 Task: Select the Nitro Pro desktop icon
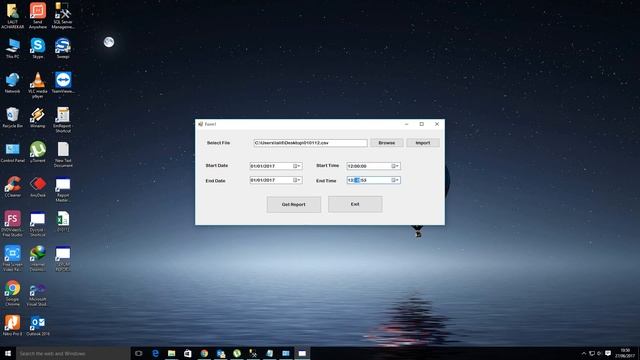[12, 325]
